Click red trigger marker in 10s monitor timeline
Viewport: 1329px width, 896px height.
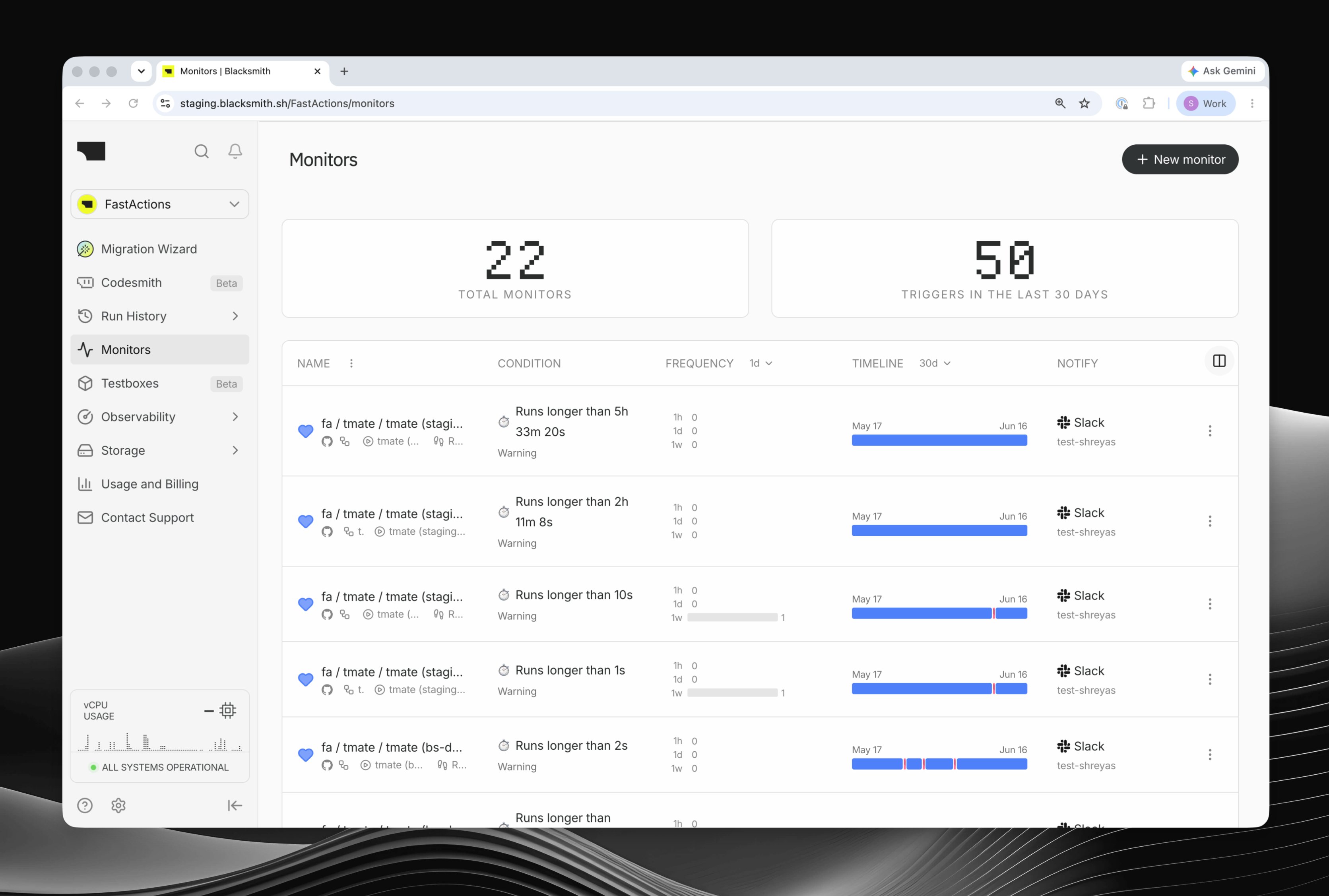click(x=994, y=614)
